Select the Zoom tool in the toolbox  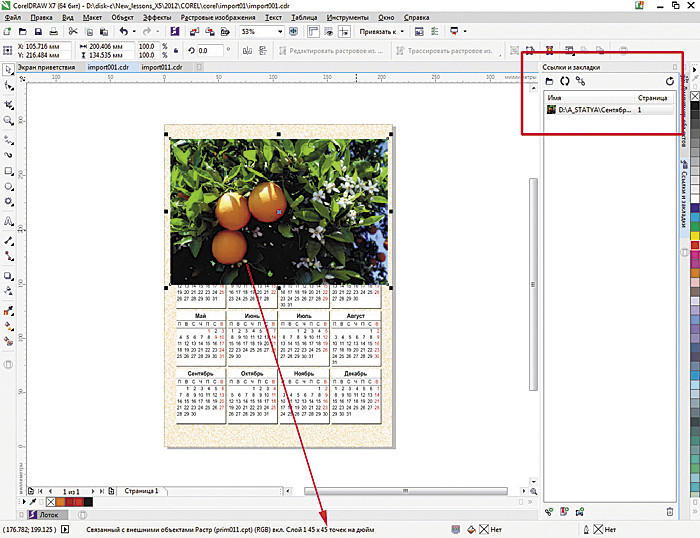(9, 120)
